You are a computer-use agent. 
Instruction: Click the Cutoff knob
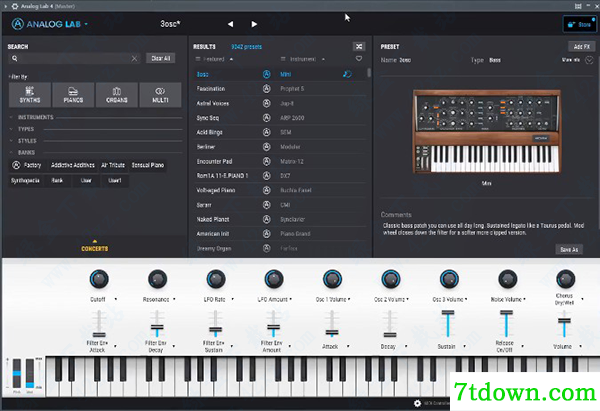99,279
